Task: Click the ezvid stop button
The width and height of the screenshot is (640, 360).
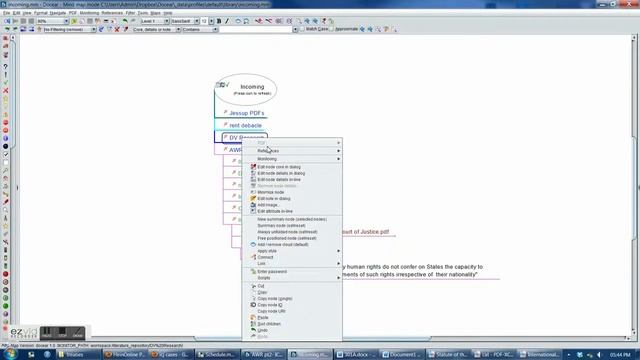Action: pos(62,333)
